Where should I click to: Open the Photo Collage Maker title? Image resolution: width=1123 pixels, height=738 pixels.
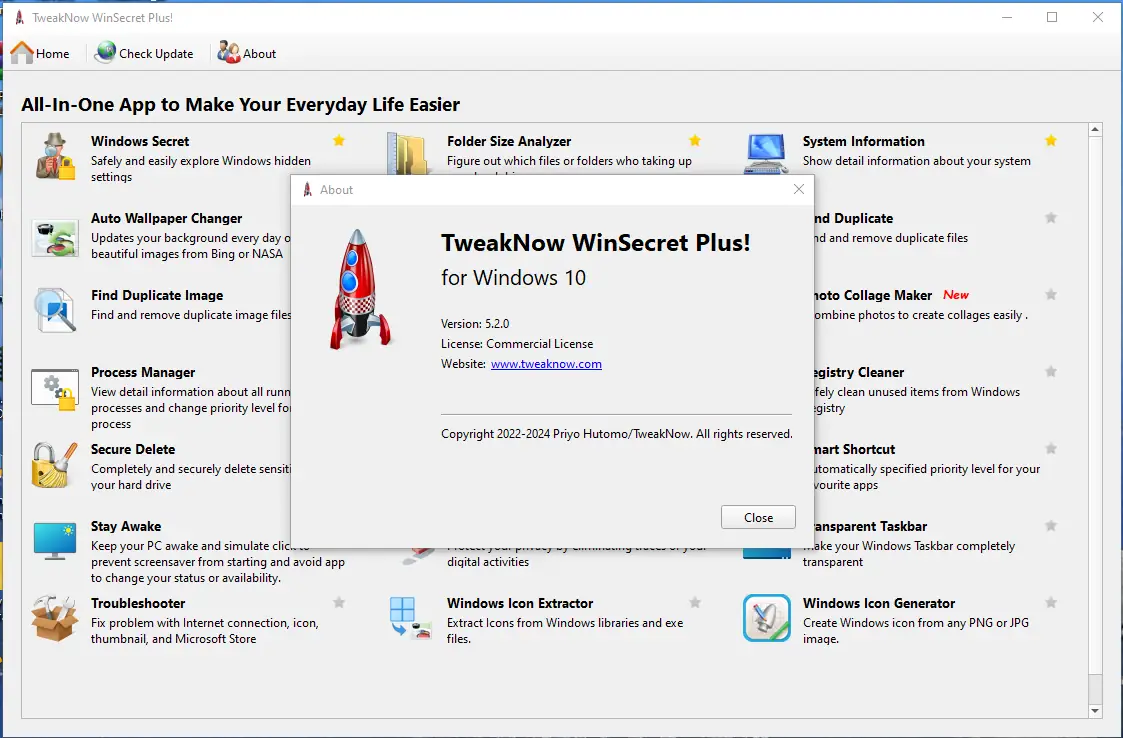(873, 295)
